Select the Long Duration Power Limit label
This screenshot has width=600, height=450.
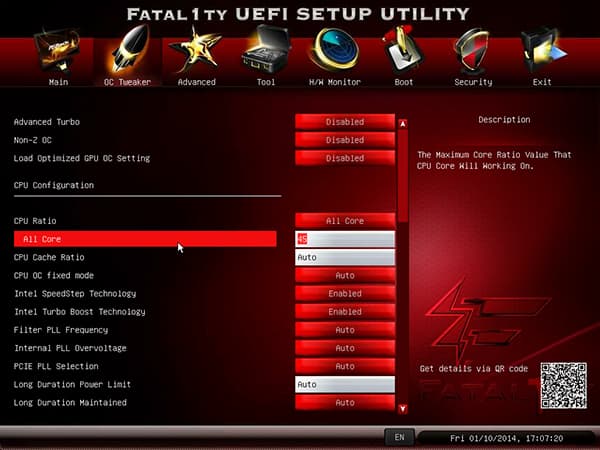pyautogui.click(x=72, y=385)
